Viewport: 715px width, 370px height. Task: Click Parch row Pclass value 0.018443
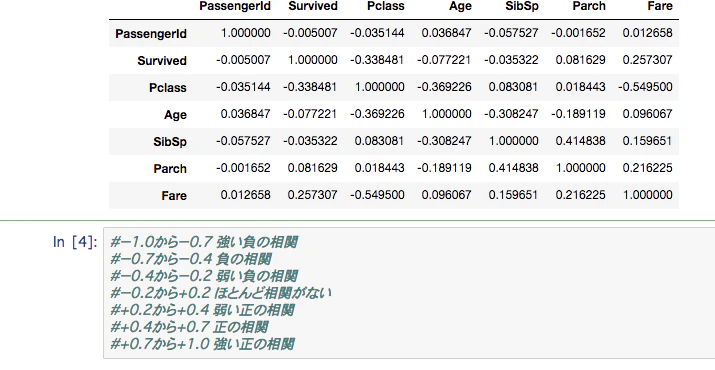379,168
